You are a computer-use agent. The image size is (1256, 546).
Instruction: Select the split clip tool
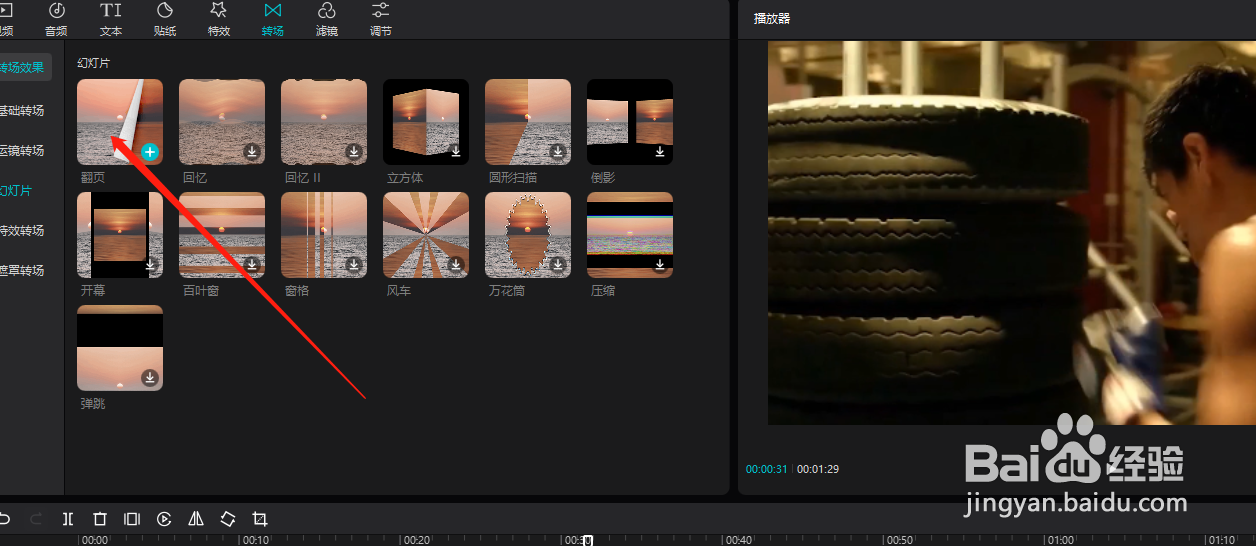pyautogui.click(x=68, y=519)
